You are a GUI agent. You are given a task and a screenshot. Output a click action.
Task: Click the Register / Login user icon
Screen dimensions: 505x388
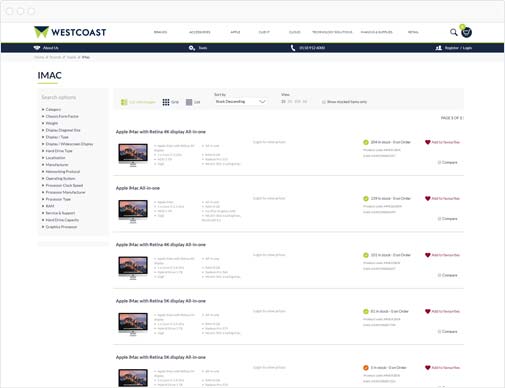pyautogui.click(x=439, y=48)
